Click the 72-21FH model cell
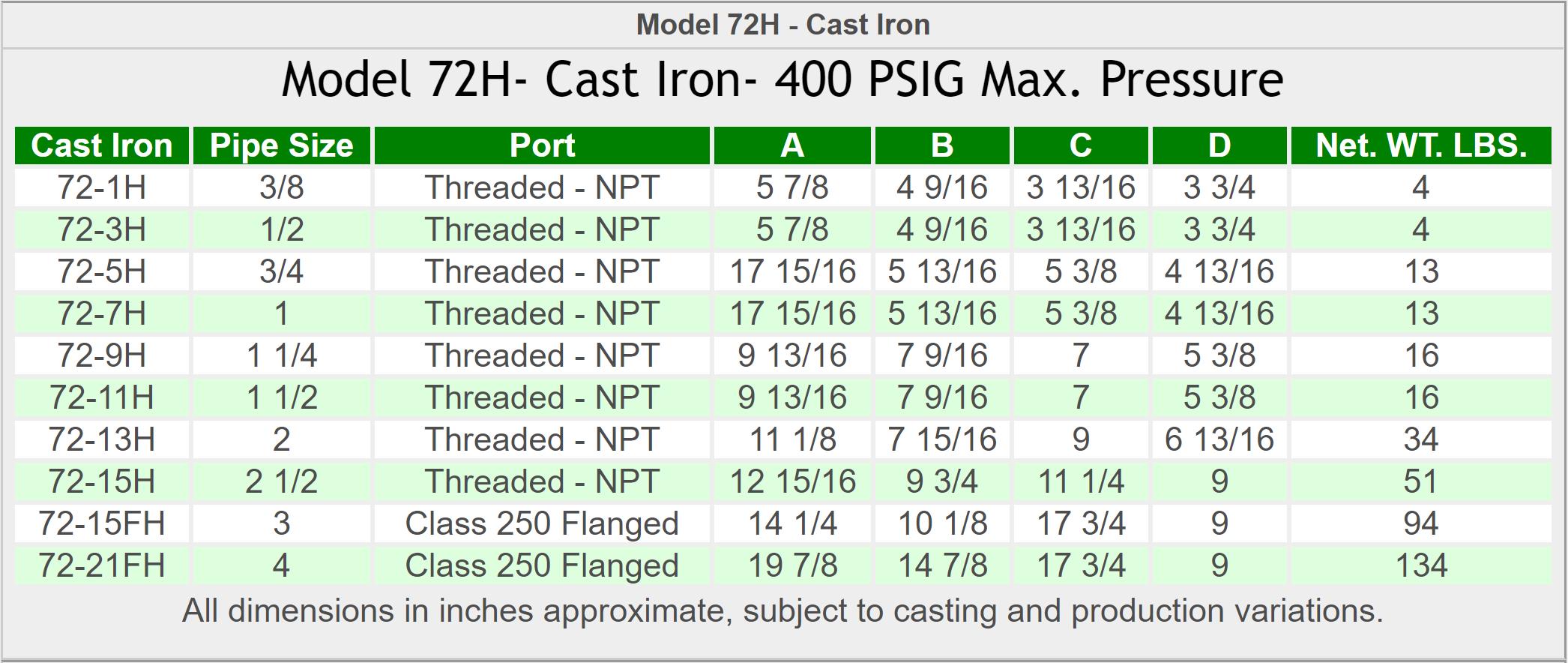The height and width of the screenshot is (663, 1568). [102, 565]
